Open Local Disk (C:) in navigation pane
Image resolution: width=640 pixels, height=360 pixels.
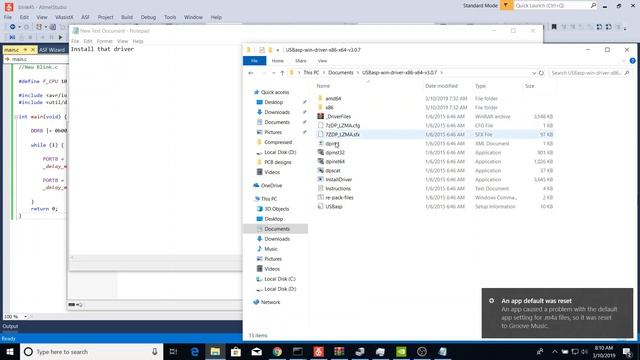pos(280,279)
